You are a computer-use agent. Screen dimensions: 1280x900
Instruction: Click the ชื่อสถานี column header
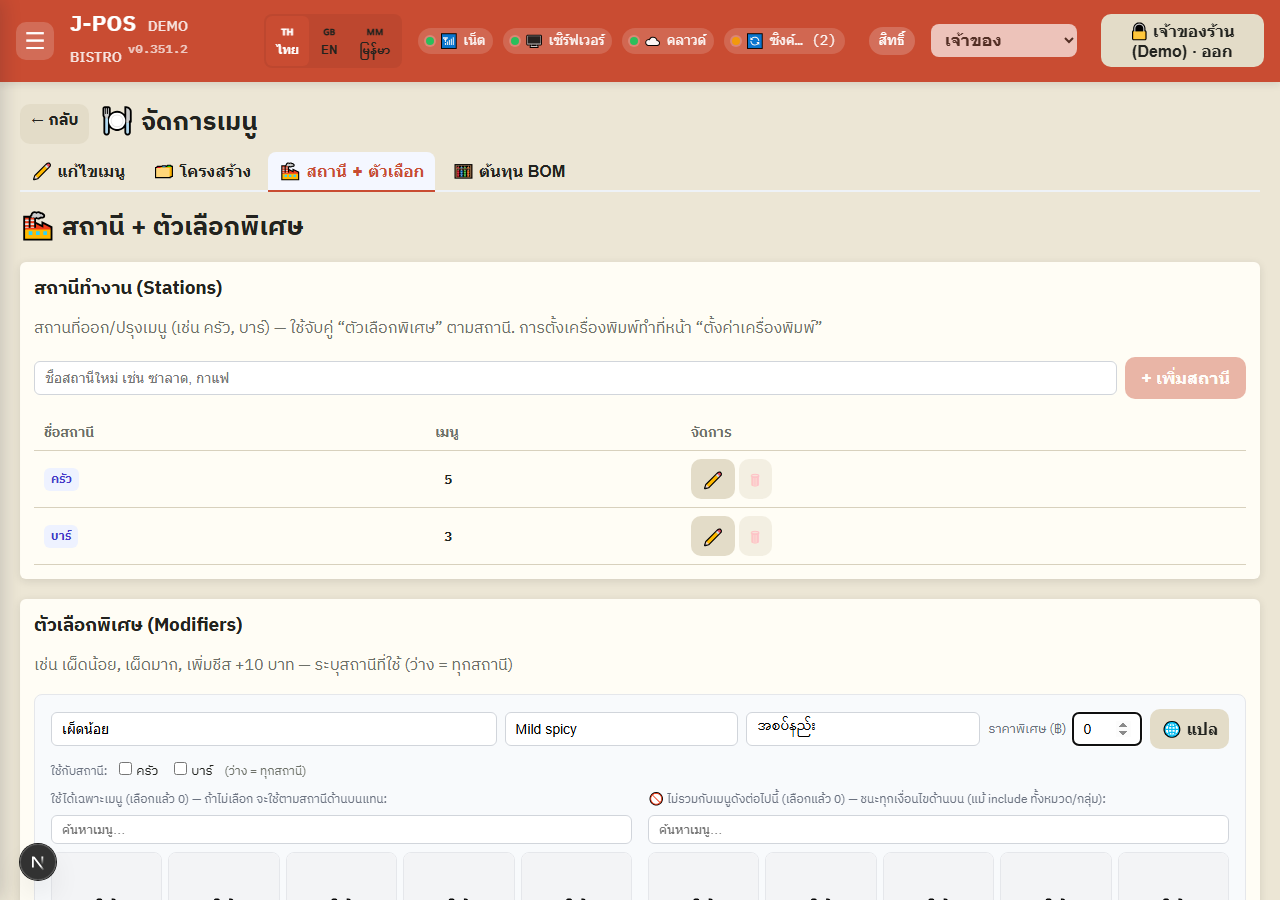[69, 432]
